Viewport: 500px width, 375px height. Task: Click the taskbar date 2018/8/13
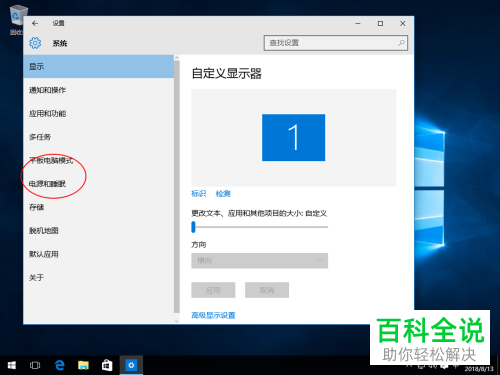(479, 369)
